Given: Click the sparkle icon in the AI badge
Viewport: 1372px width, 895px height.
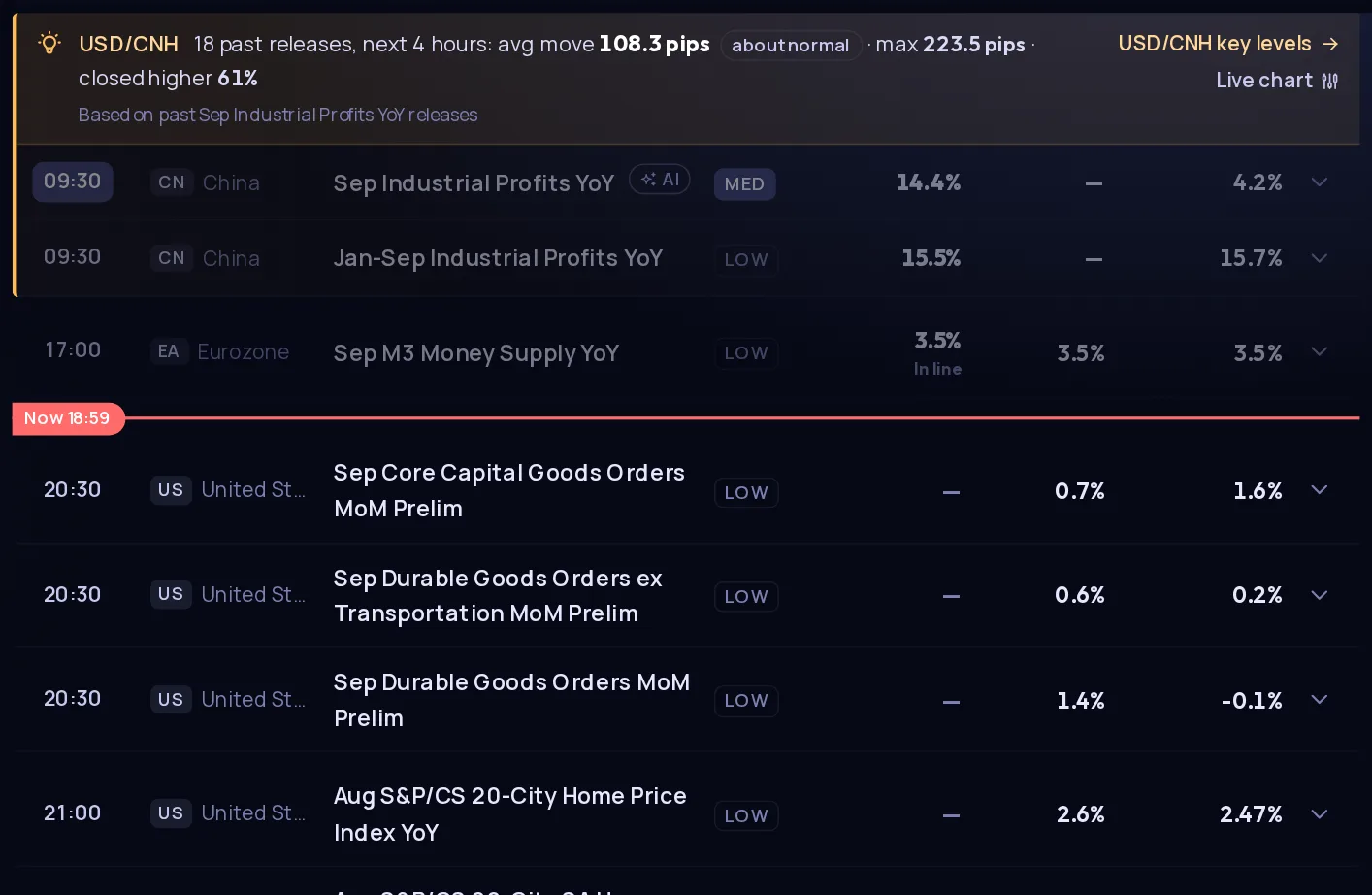Looking at the screenshot, I should click(x=648, y=180).
